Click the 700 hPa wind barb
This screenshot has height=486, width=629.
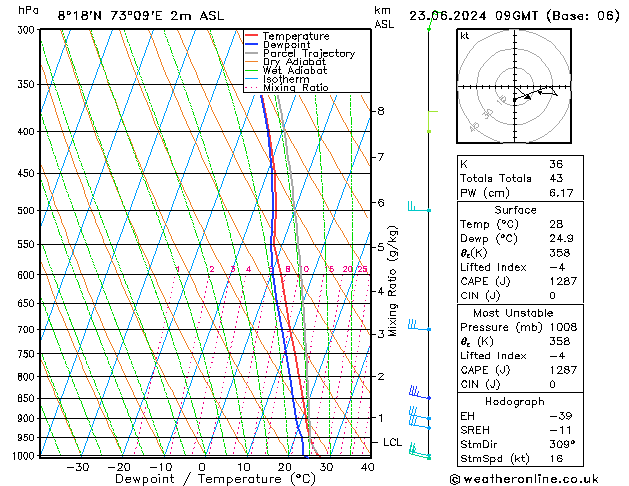419,326
